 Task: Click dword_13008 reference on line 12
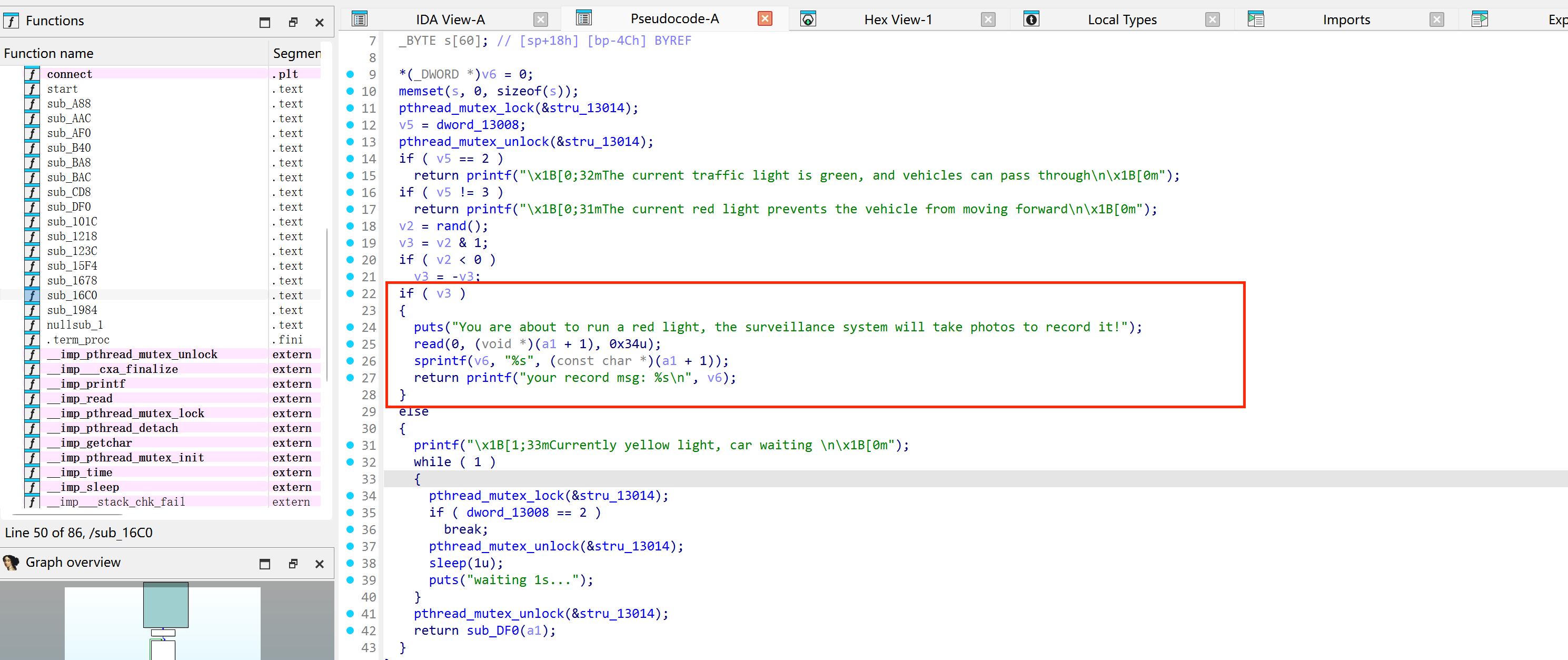(x=477, y=125)
